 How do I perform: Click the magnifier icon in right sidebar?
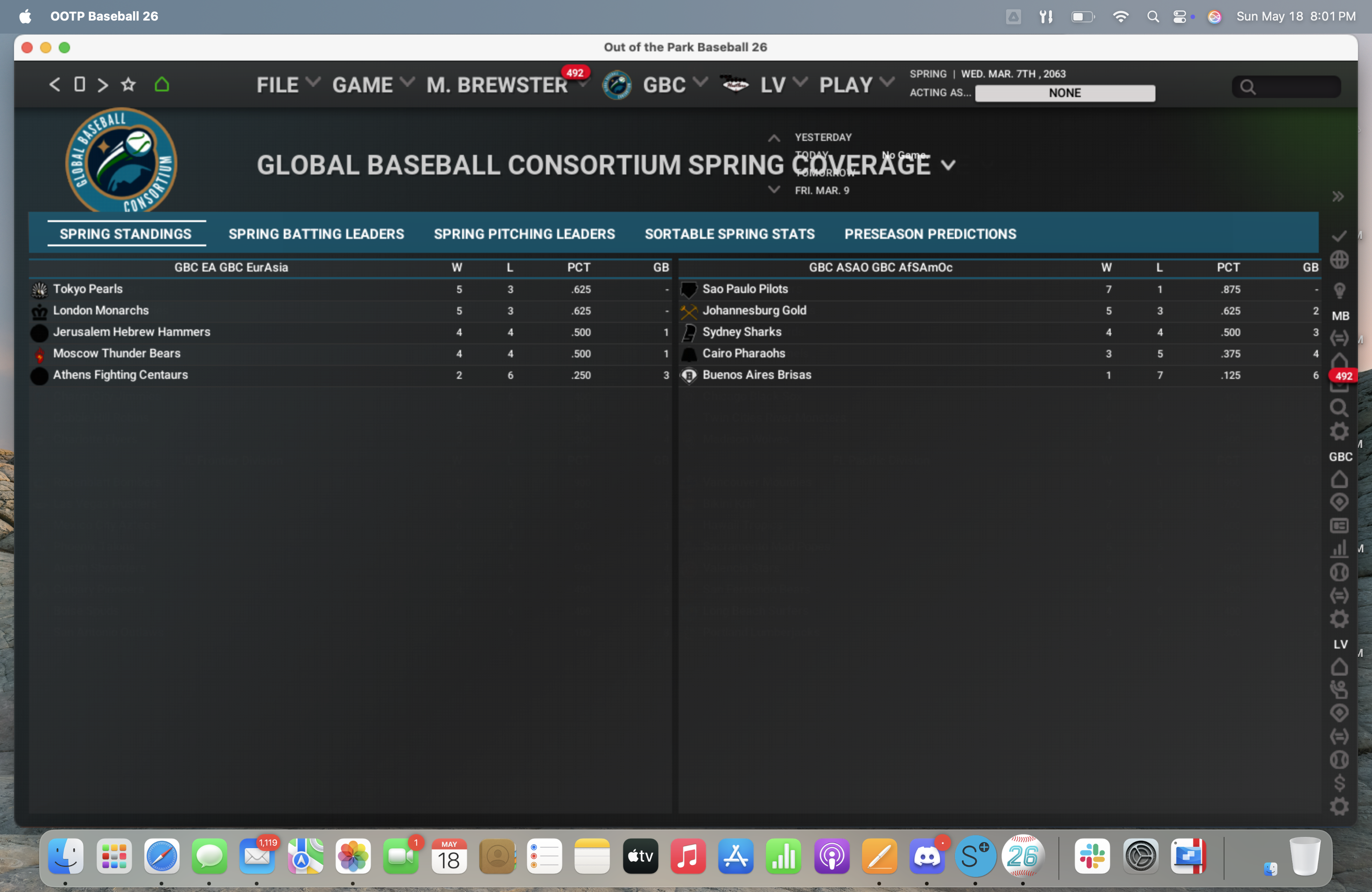[x=1339, y=408]
